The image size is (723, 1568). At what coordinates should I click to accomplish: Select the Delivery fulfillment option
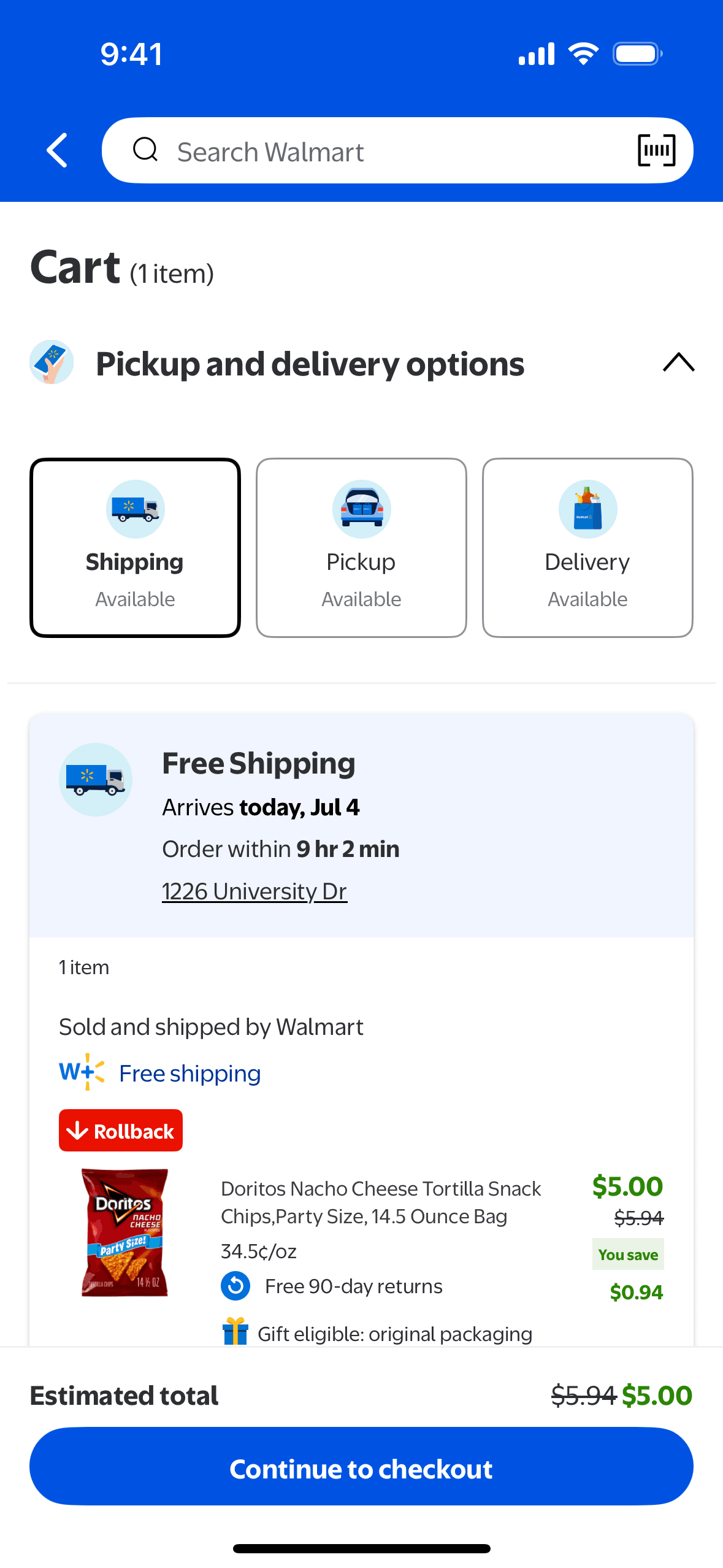587,547
